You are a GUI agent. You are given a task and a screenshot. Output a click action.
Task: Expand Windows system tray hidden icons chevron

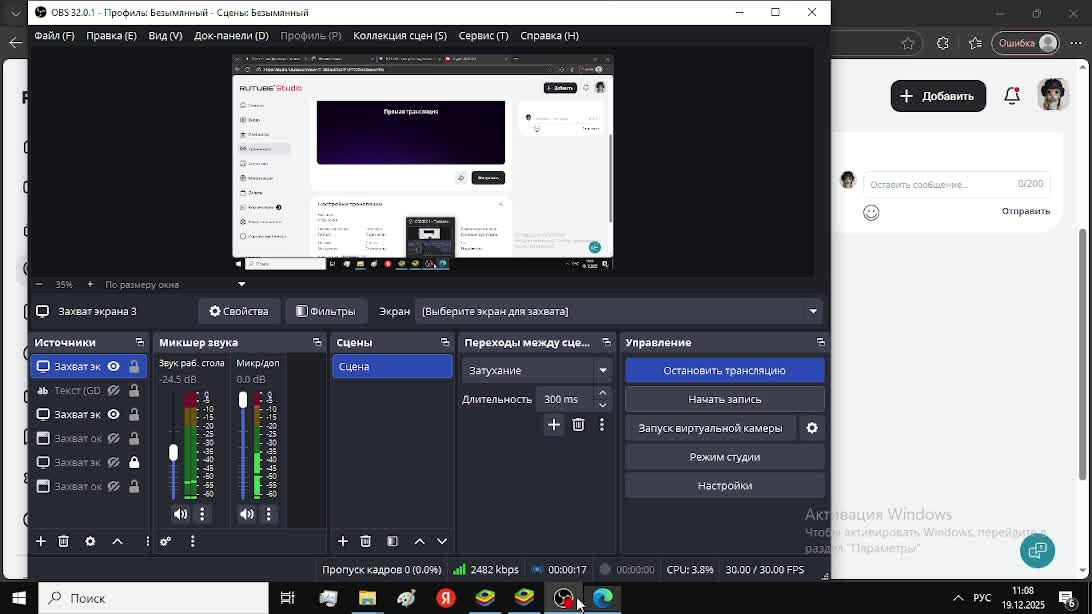point(958,598)
